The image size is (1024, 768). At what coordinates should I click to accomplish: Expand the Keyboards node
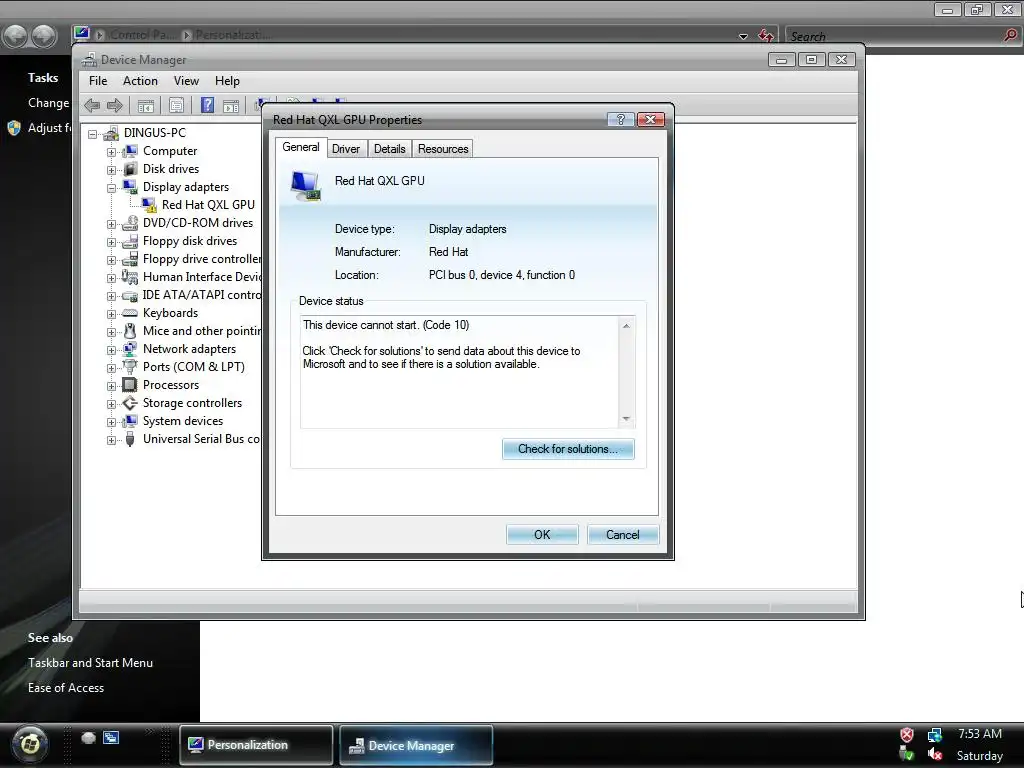(112, 314)
